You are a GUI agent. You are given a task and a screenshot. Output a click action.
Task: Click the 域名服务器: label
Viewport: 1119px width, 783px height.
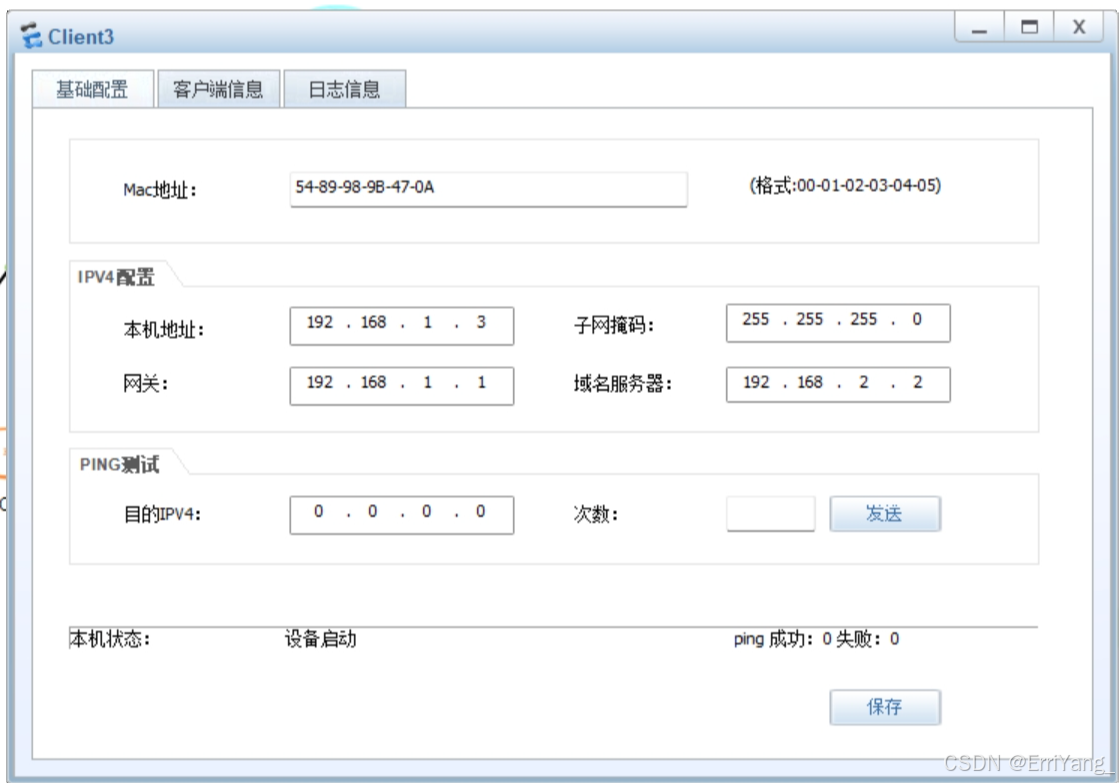(x=623, y=384)
